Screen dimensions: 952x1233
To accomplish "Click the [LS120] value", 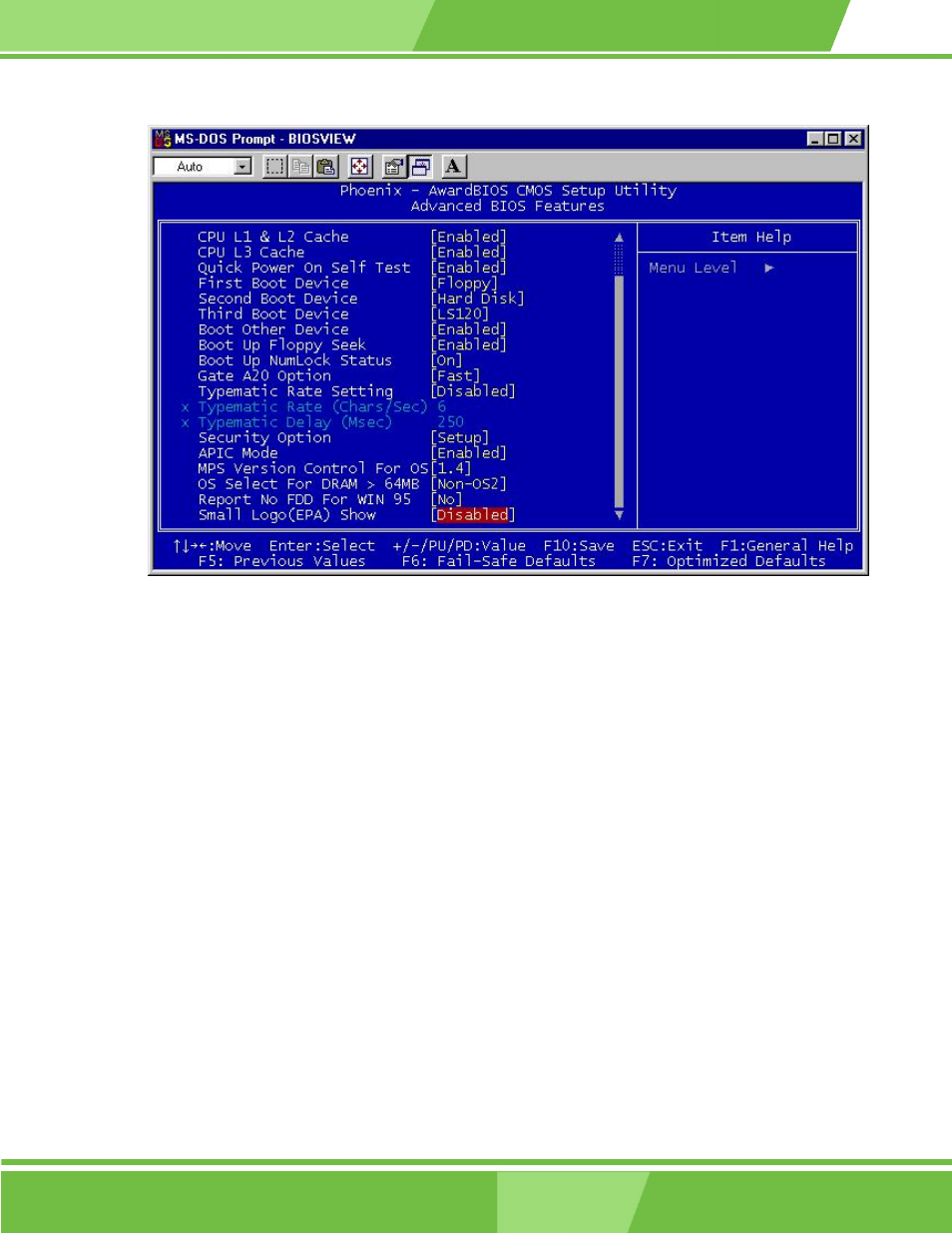I will click(x=460, y=314).
